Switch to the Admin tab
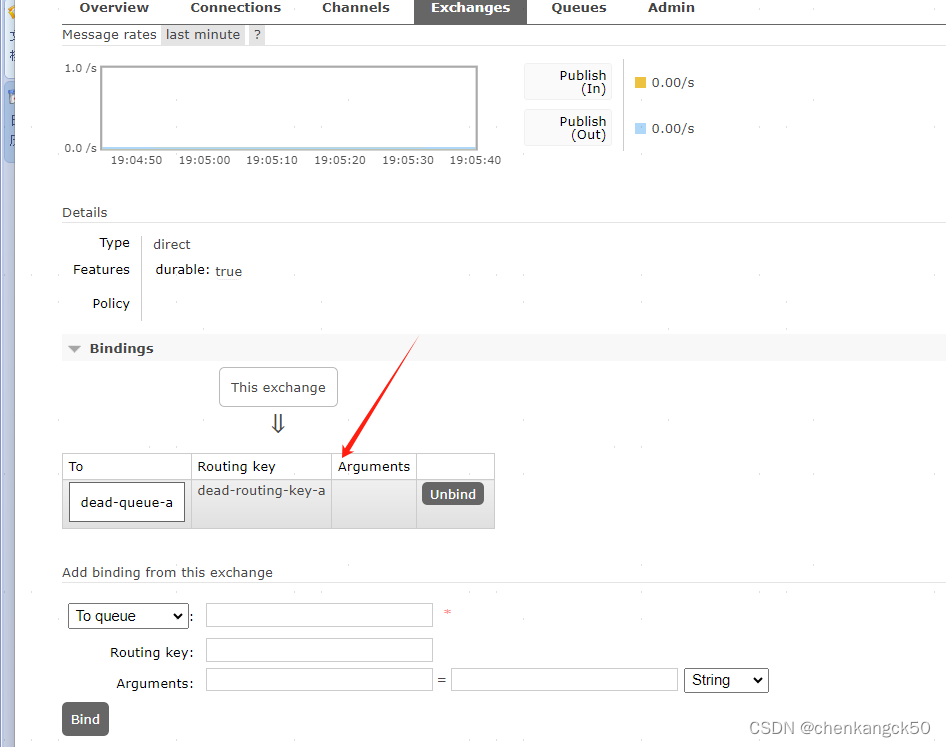The height and width of the screenshot is (747, 946). [x=671, y=8]
